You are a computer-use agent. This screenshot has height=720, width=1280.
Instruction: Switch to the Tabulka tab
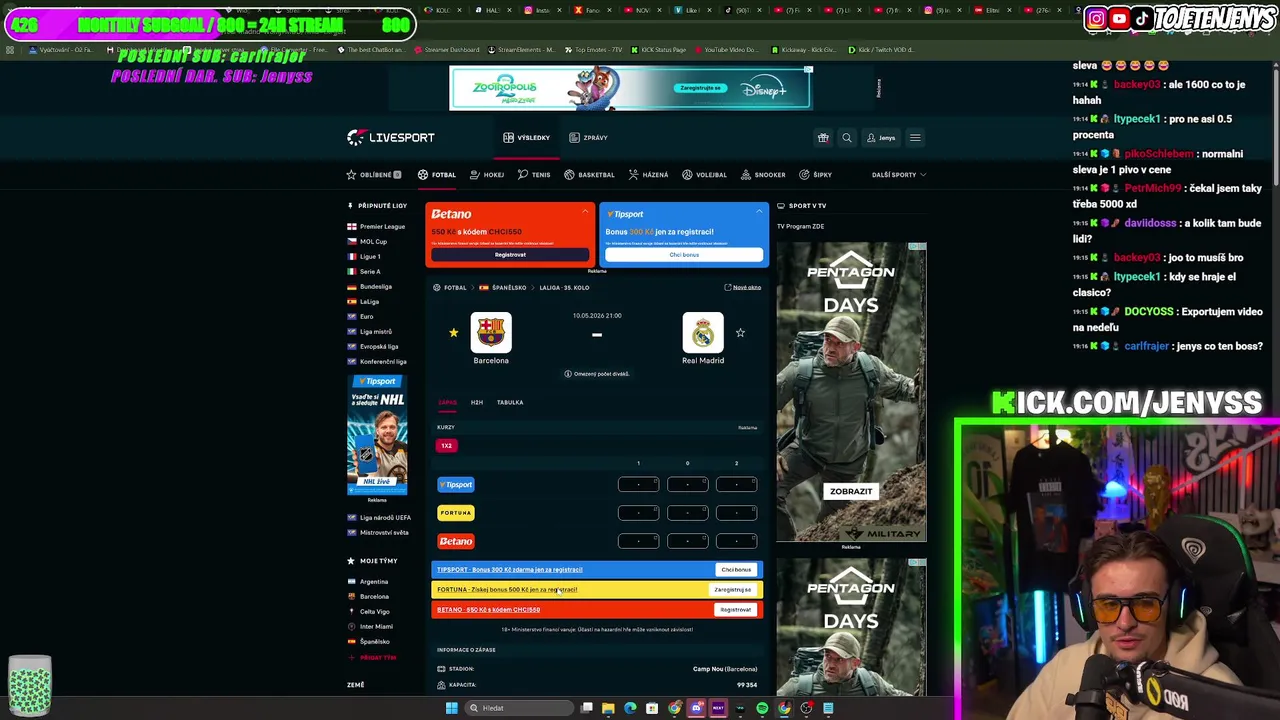click(x=510, y=403)
